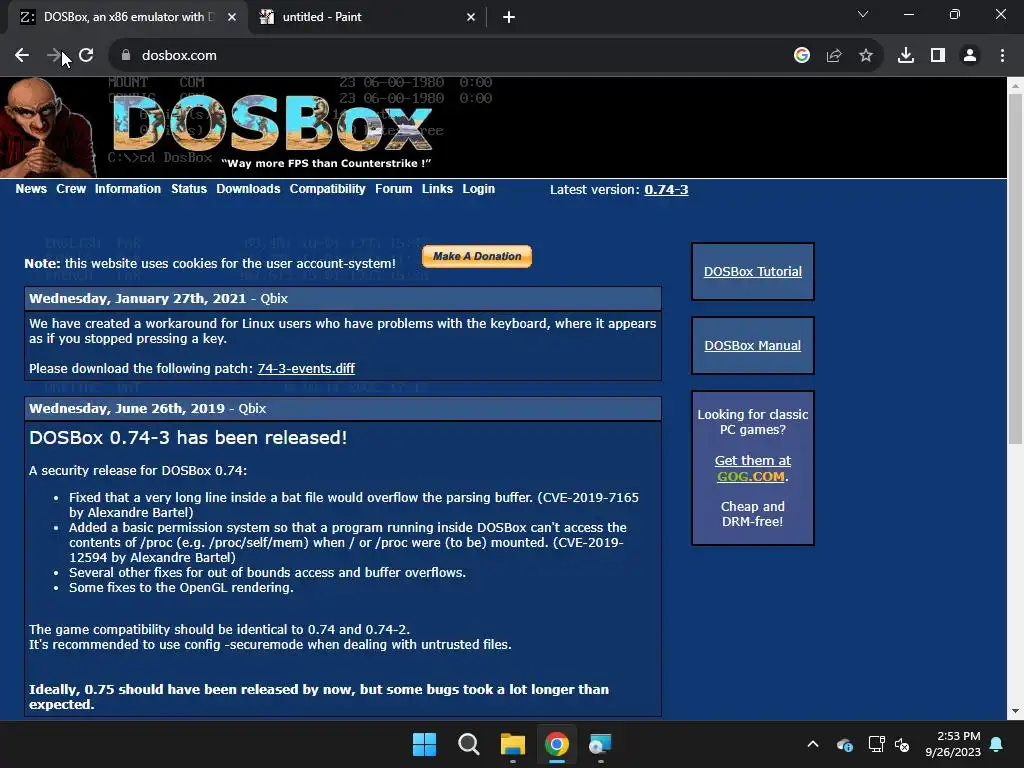
Task: Open the Status menu link
Action: 189,189
